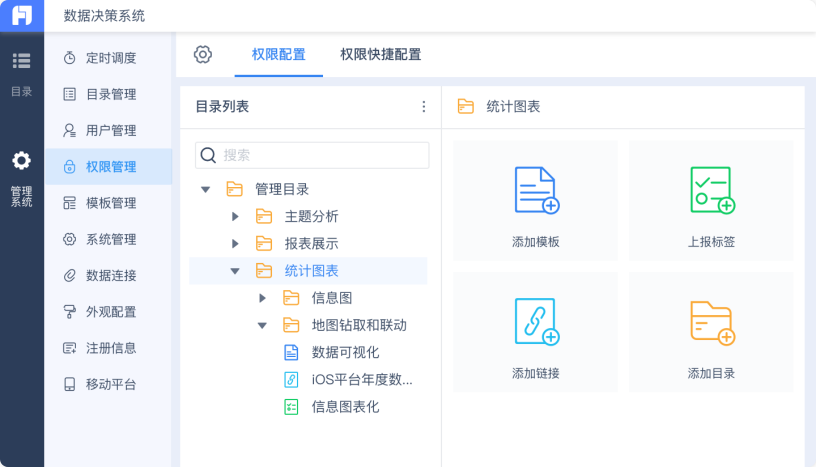Open the gear settings icon beside 权限配置

pos(203,55)
